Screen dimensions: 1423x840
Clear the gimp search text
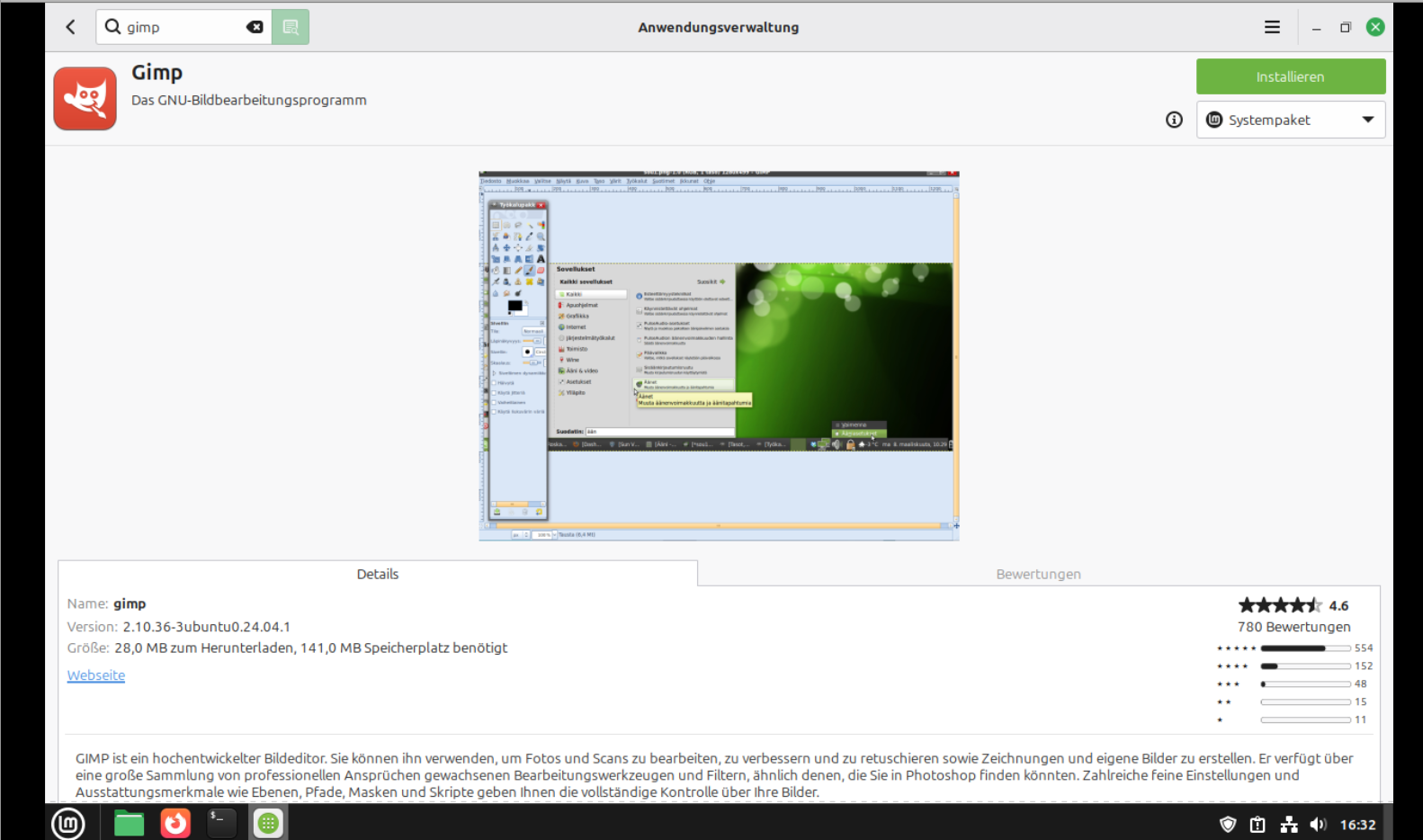point(255,27)
